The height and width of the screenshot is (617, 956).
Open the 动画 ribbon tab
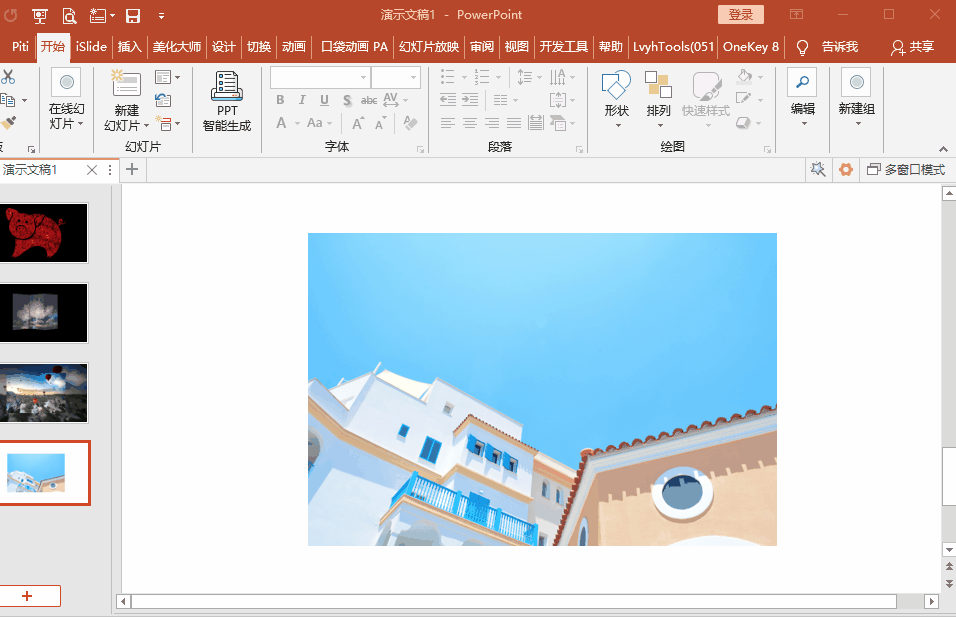click(x=293, y=47)
